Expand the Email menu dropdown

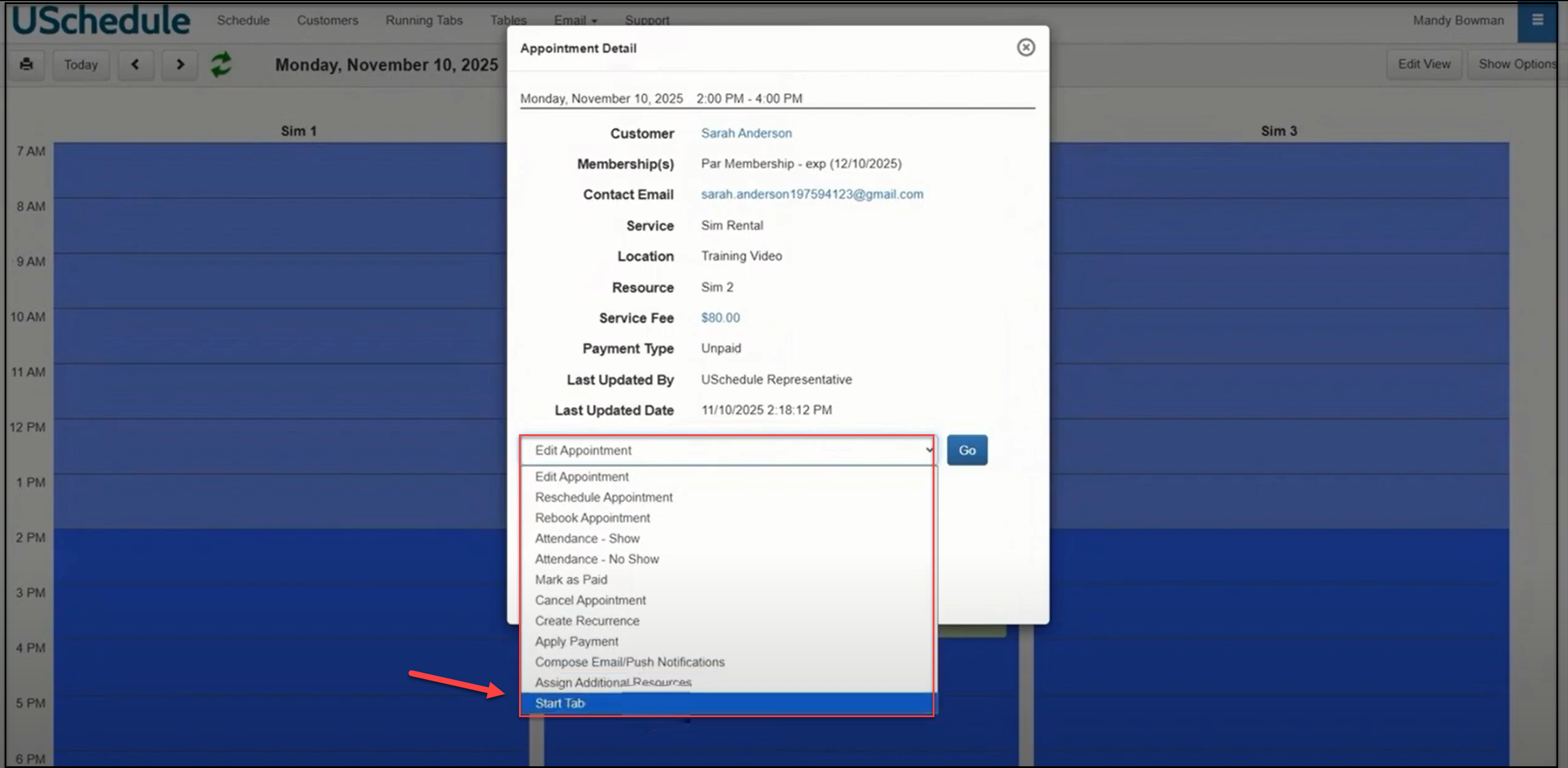tap(575, 20)
